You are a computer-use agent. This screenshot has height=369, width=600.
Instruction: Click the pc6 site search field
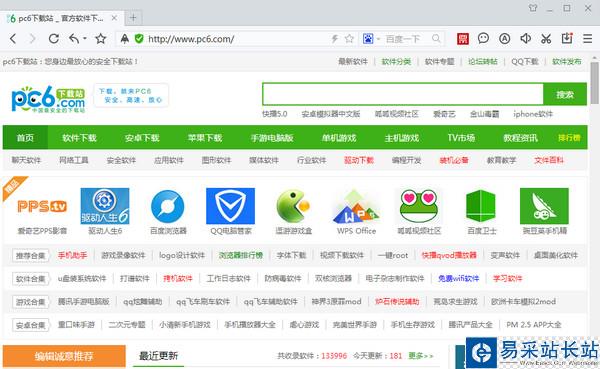point(403,94)
